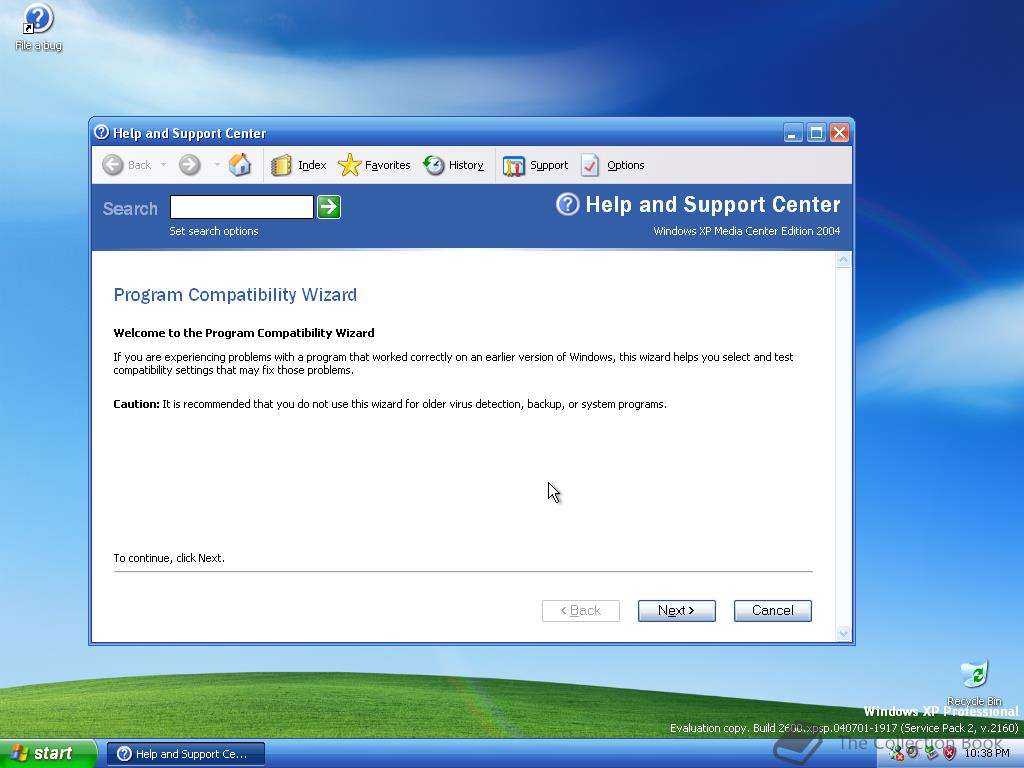
Task: Maximize the Help and Support Center window
Action: tap(816, 133)
